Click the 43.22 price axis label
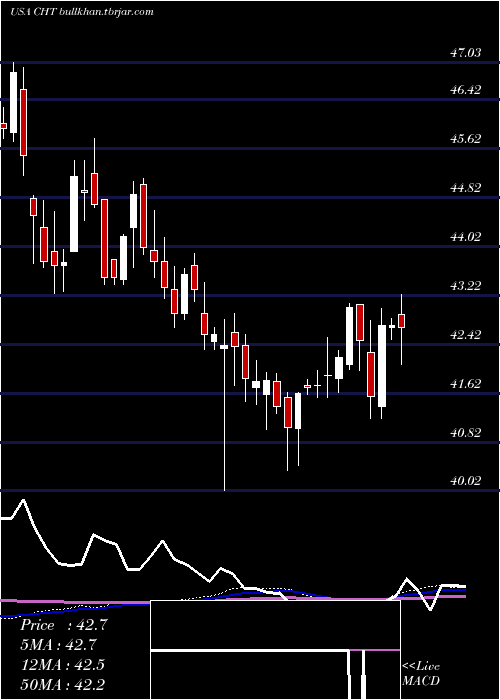This screenshot has width=500, height=700. point(466,286)
